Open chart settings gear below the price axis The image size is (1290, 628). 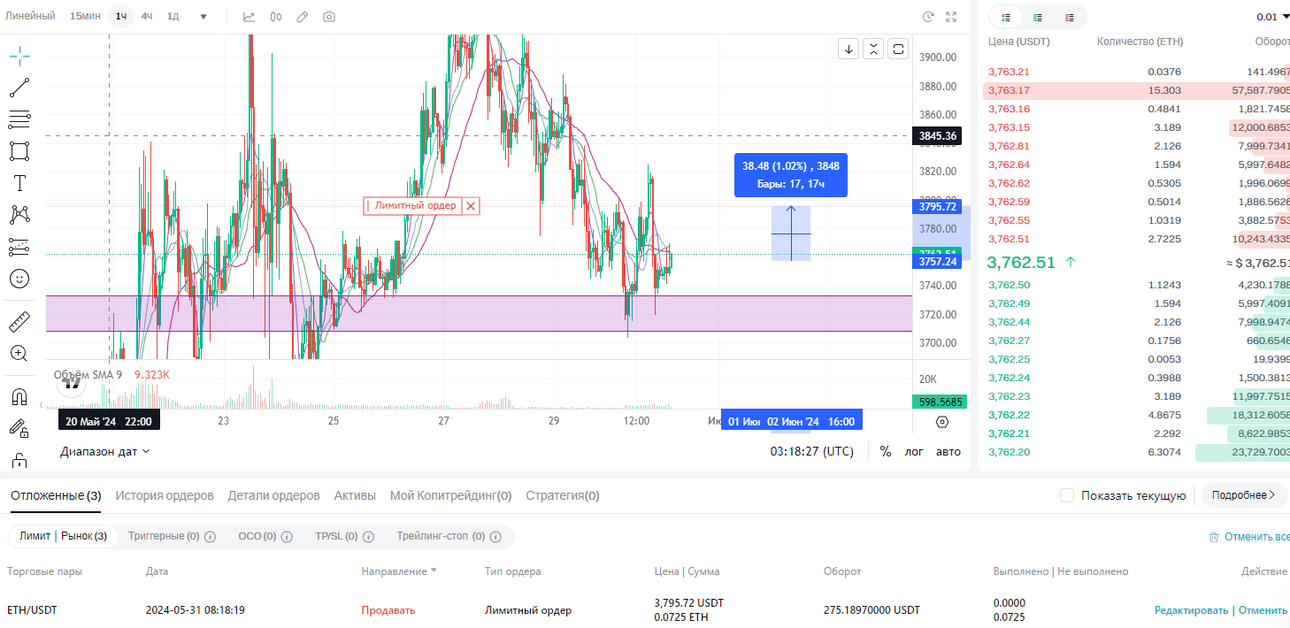pos(942,422)
